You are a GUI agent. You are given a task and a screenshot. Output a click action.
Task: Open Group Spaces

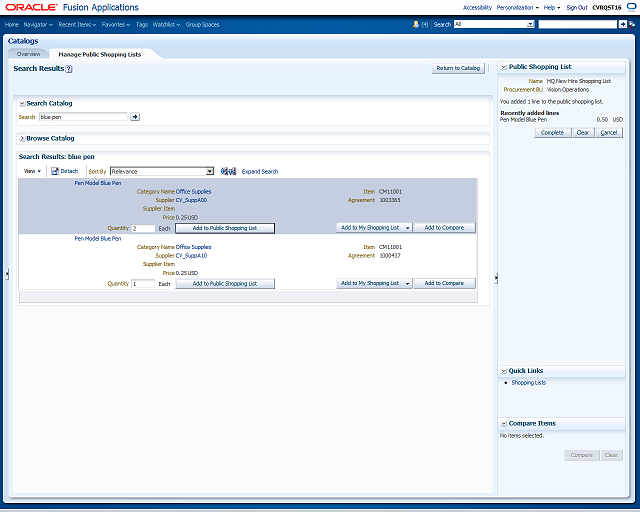pos(202,24)
